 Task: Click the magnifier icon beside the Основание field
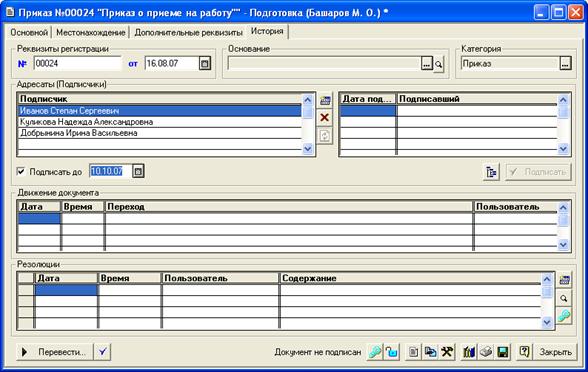[438, 64]
